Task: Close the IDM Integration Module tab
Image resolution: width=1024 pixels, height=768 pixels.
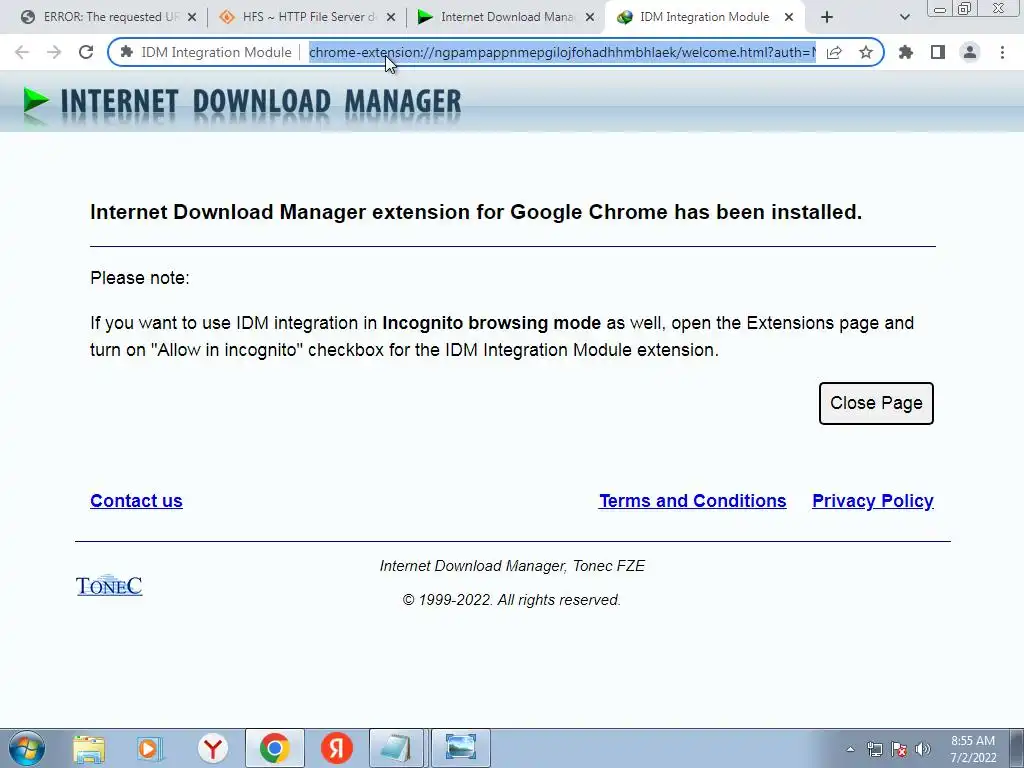Action: tap(789, 17)
